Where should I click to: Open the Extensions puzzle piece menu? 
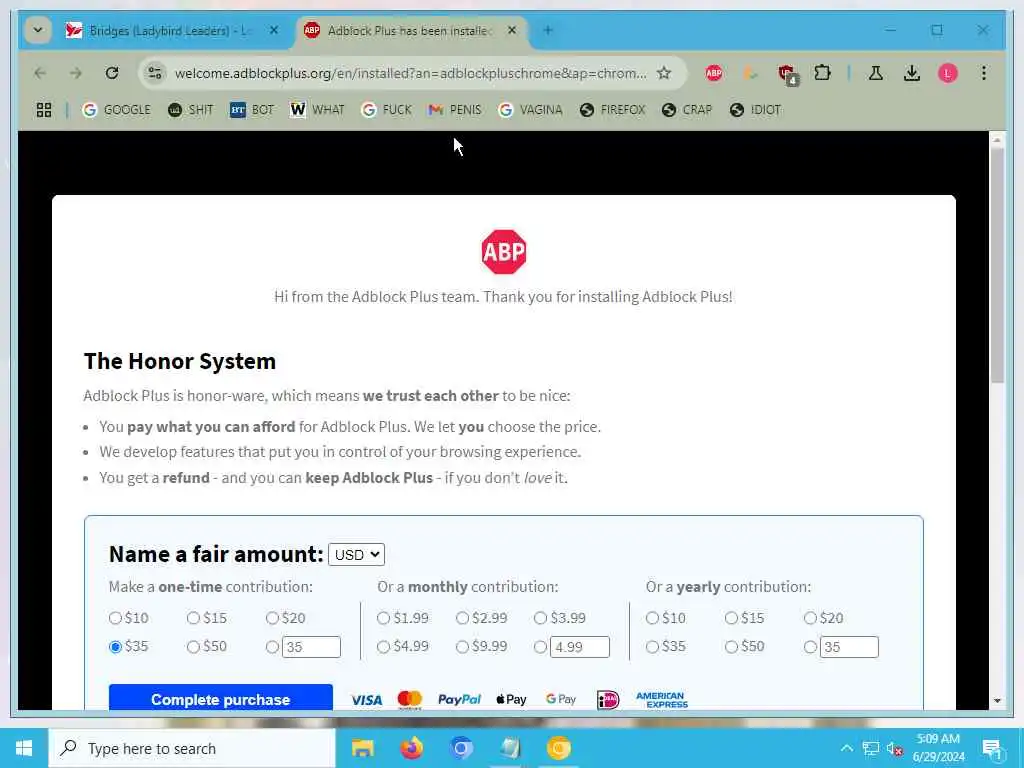(823, 73)
